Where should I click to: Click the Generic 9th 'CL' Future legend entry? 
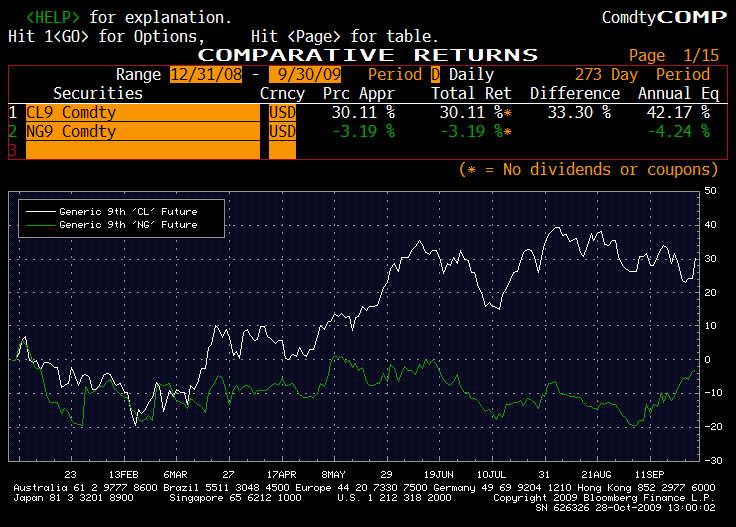pos(128,212)
